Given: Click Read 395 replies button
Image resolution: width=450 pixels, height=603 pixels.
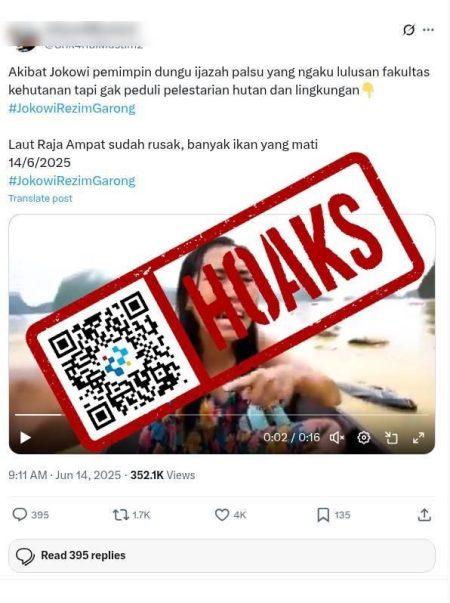Looking at the screenshot, I should tap(222, 556).
